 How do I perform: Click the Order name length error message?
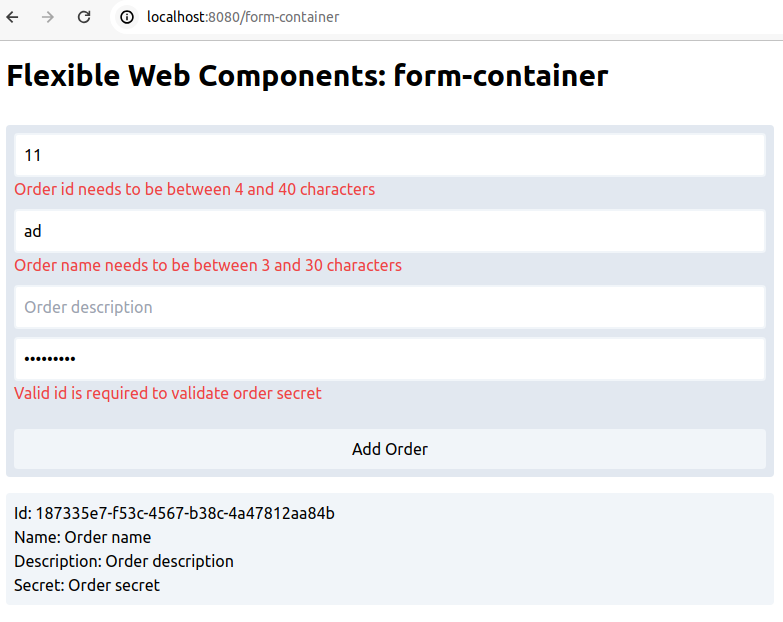tap(208, 265)
